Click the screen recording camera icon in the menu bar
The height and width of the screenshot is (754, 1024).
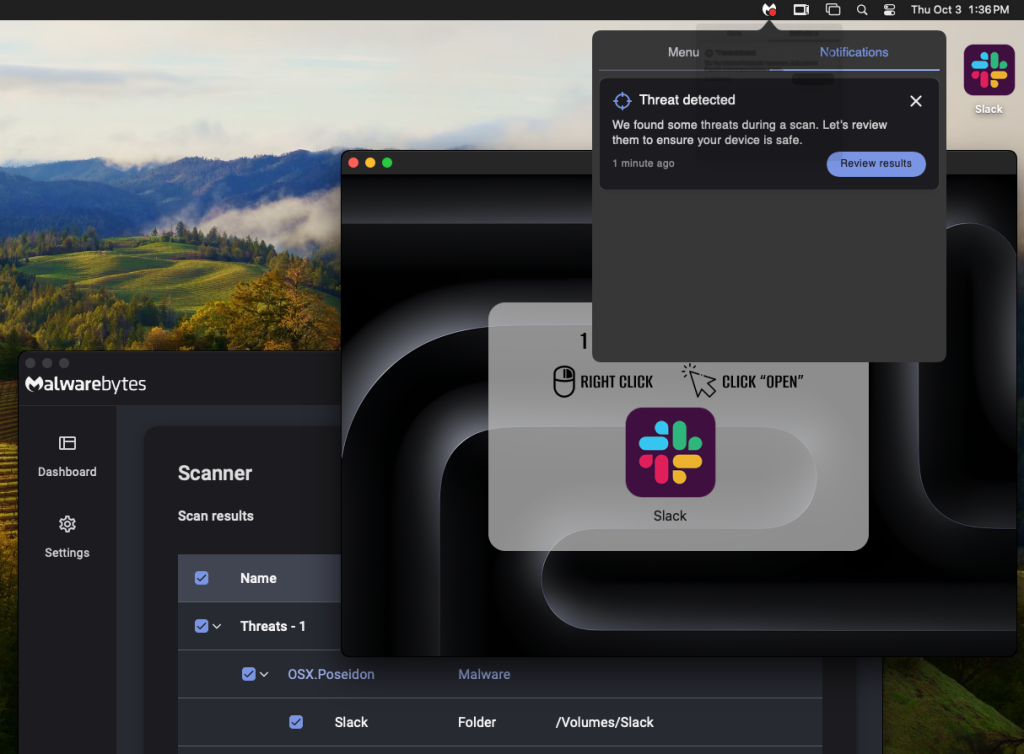click(x=801, y=9)
